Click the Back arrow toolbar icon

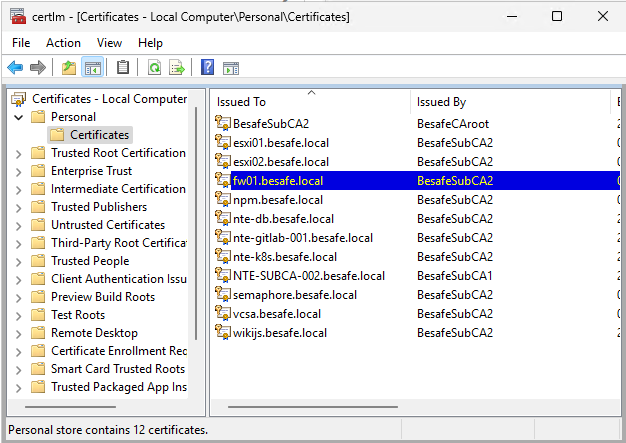[15, 67]
